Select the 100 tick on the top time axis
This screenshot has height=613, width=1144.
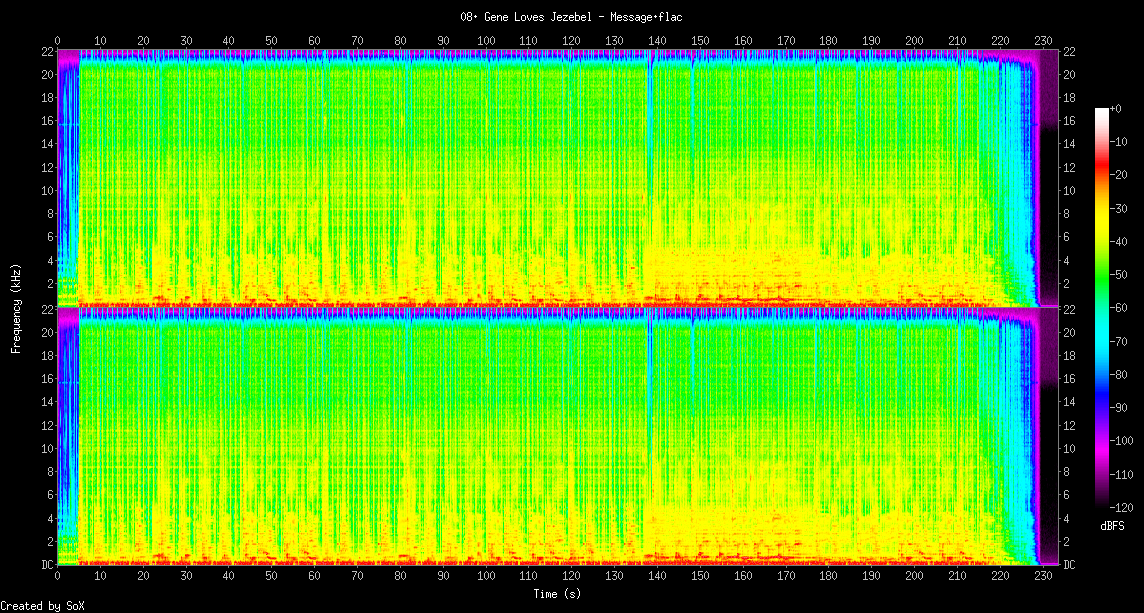coord(486,40)
